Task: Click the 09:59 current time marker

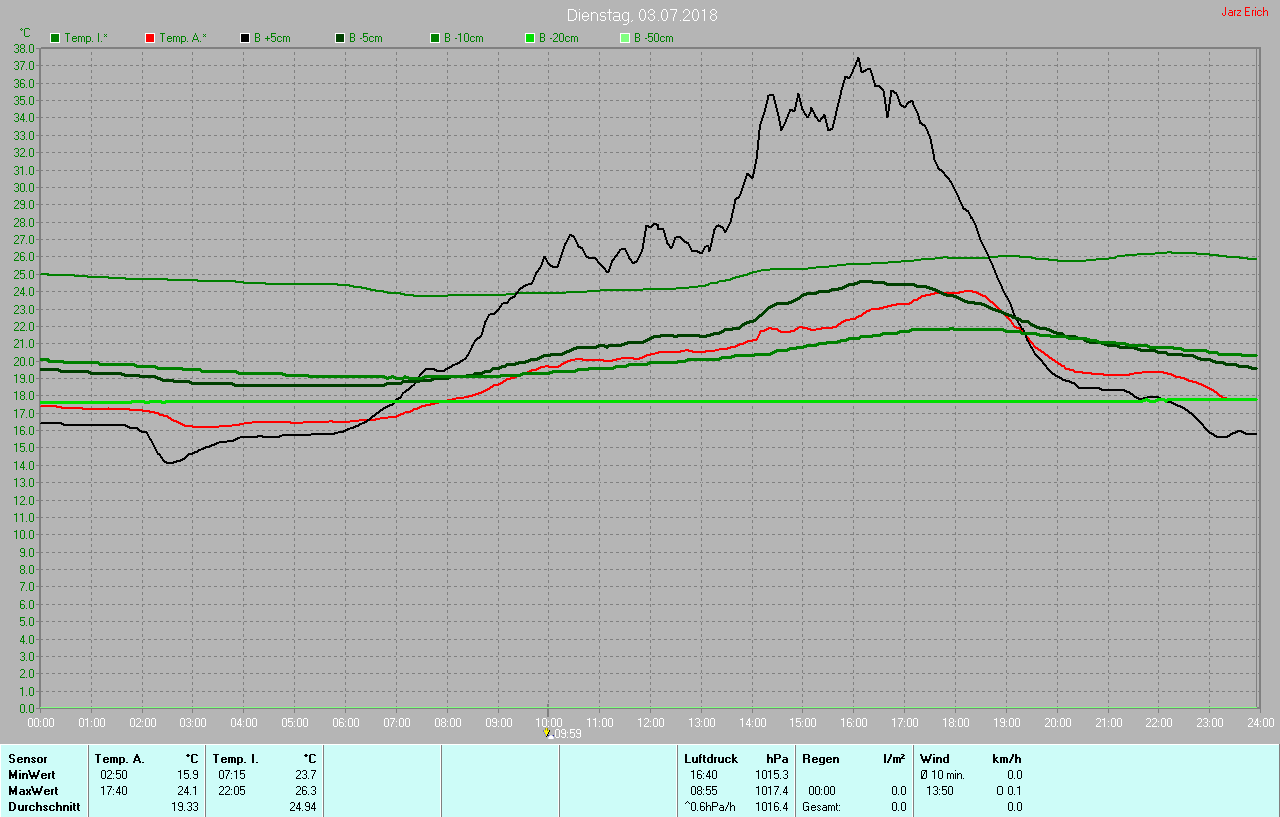Action: (x=562, y=734)
